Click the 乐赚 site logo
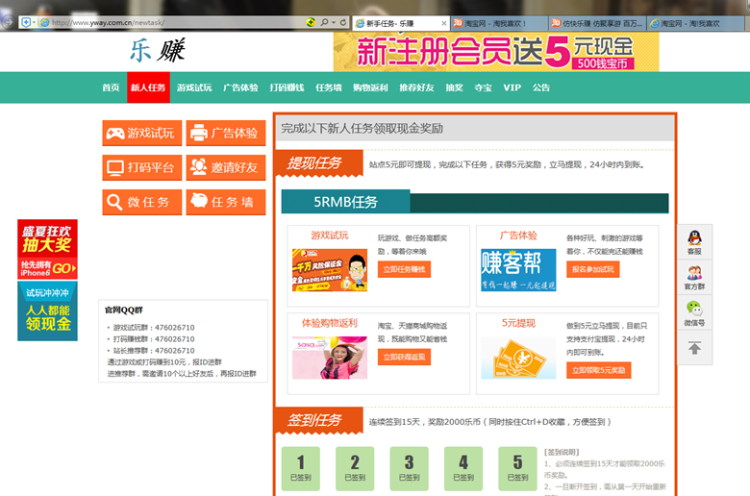The width and height of the screenshot is (750, 496). tap(157, 51)
